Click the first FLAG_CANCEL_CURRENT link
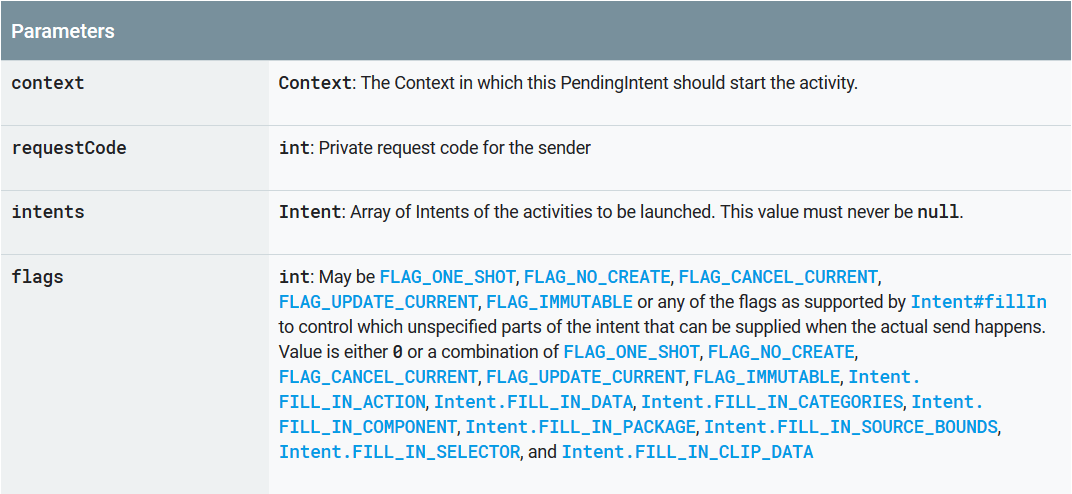The width and height of the screenshot is (1072, 494). (779, 276)
